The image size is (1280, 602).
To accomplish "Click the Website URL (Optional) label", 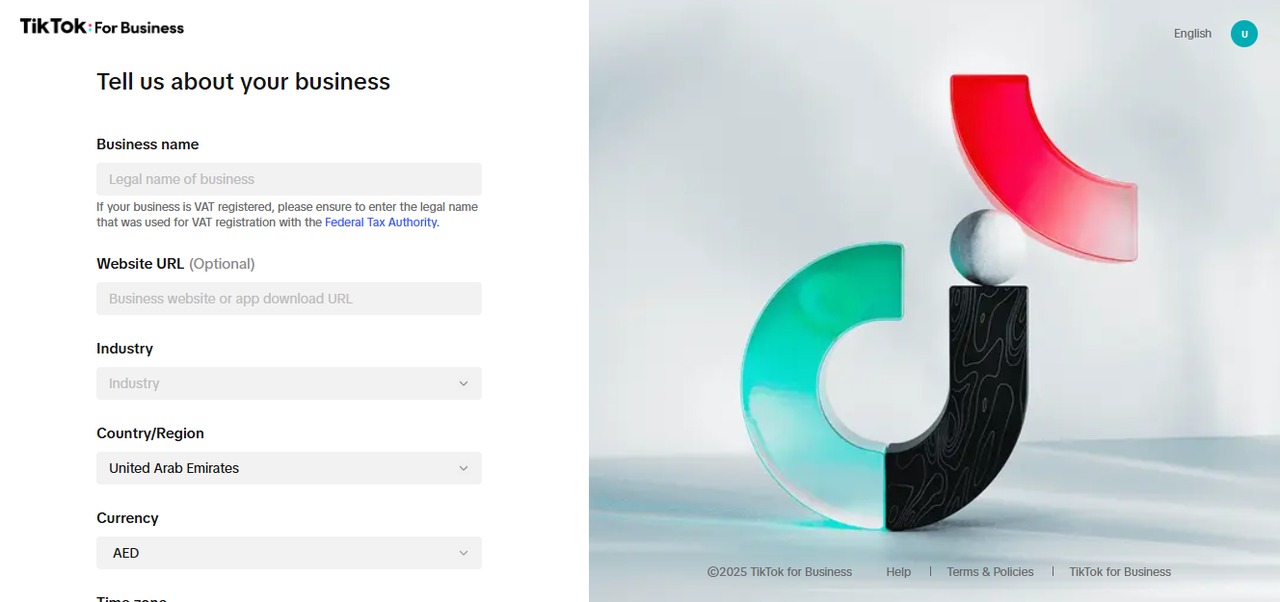I will (x=175, y=264).
